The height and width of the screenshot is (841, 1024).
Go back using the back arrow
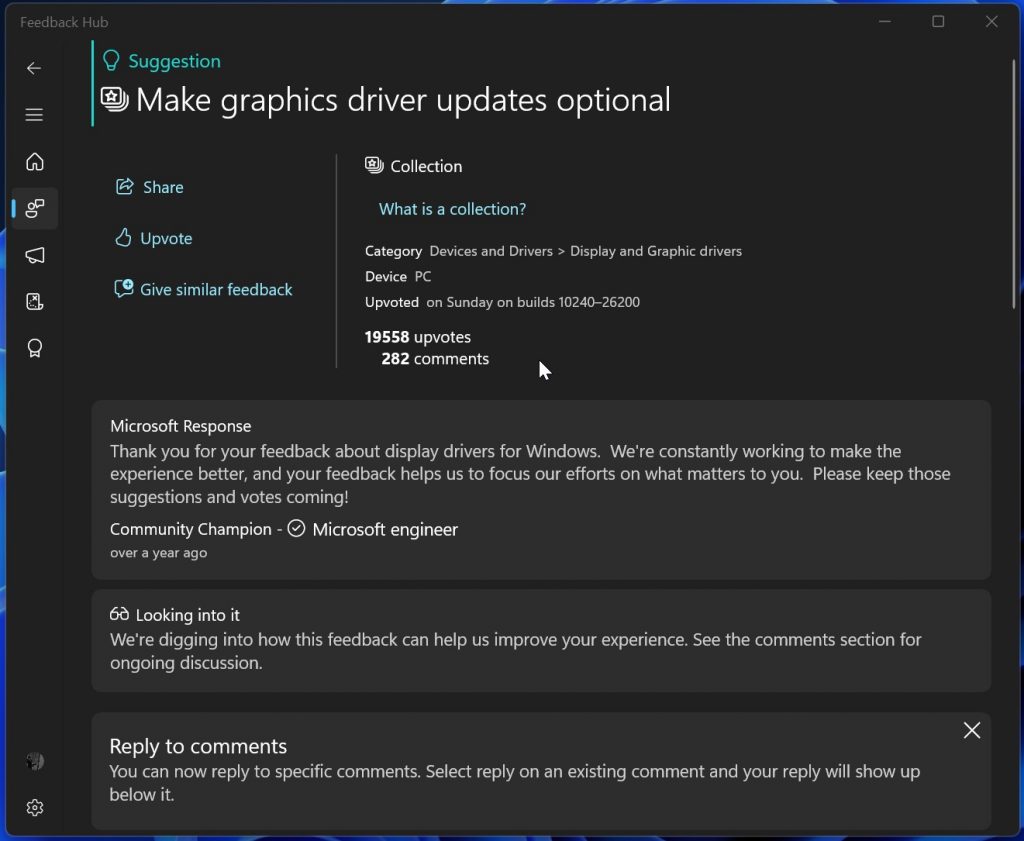click(34, 68)
